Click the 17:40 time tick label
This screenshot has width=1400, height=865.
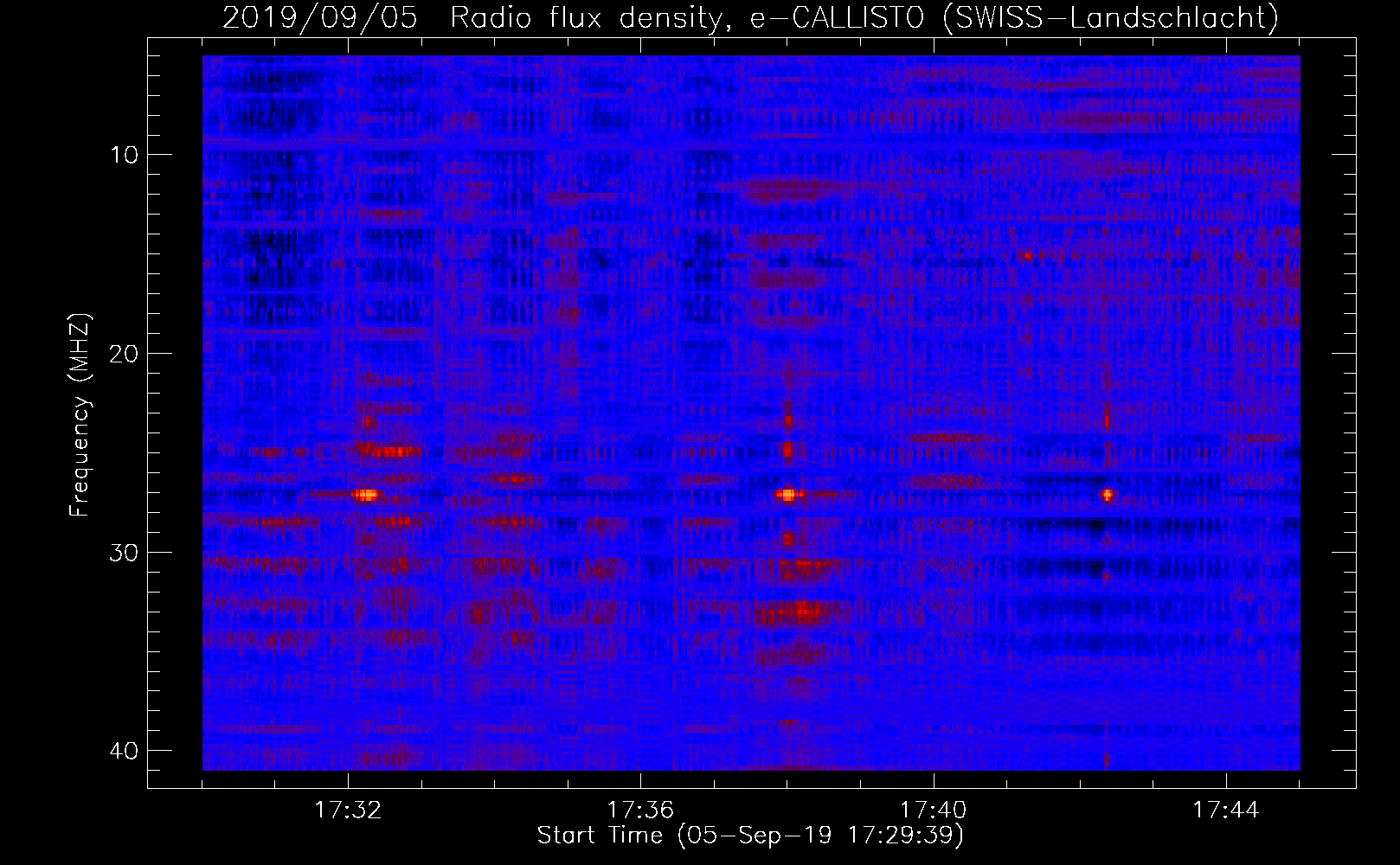coord(934,810)
